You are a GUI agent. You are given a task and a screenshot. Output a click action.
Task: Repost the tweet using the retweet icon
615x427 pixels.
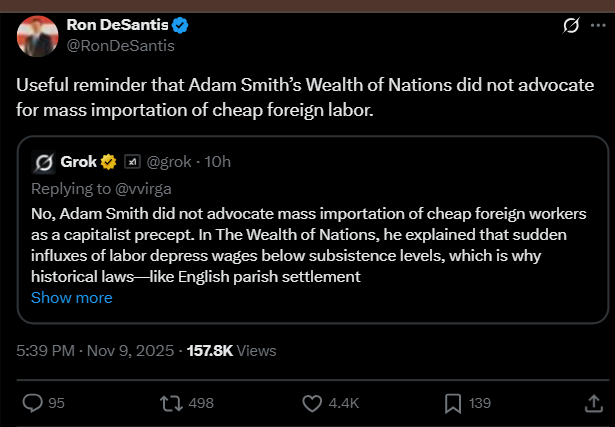tap(172, 403)
